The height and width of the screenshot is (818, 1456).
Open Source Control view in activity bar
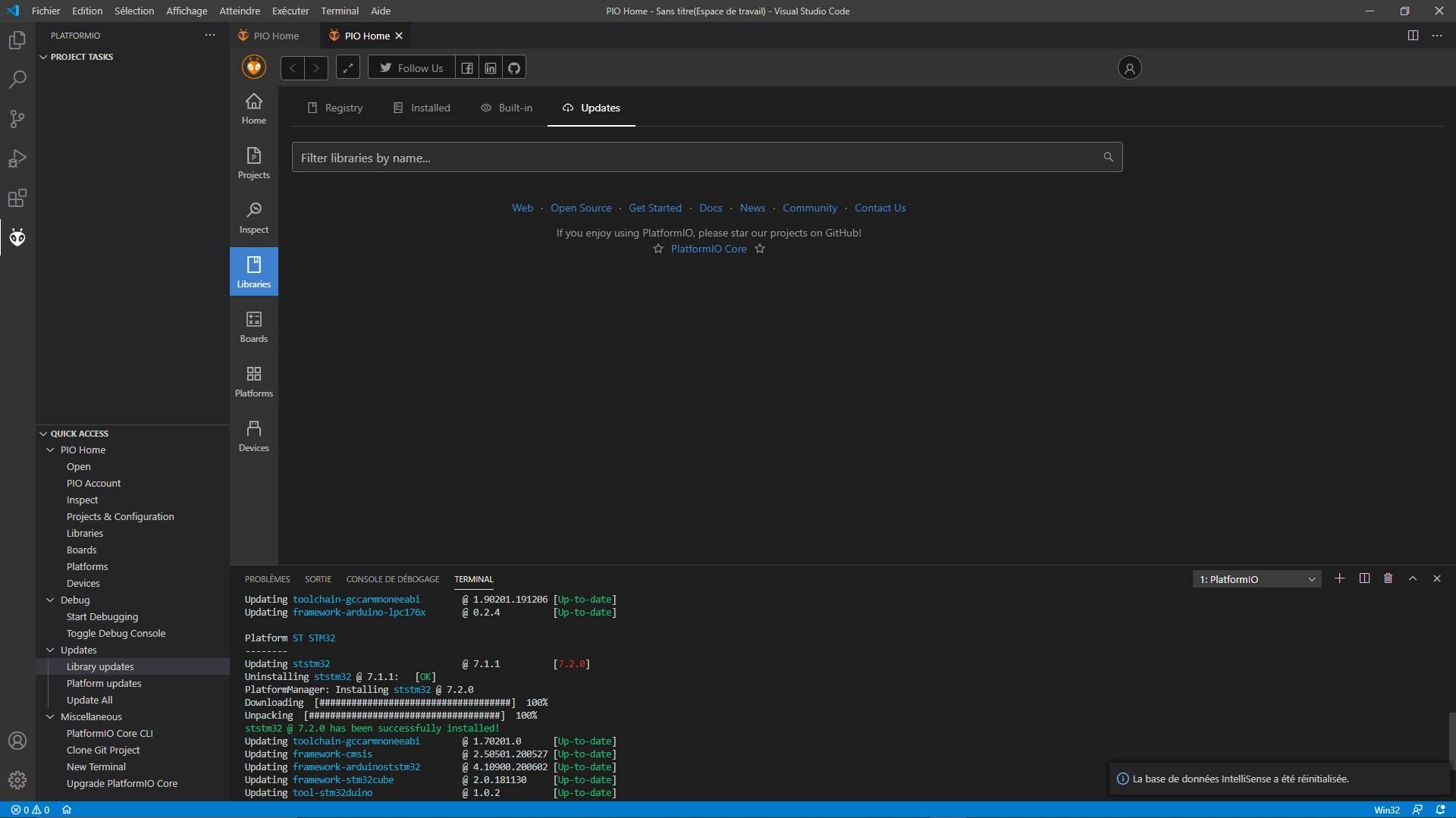tap(17, 119)
